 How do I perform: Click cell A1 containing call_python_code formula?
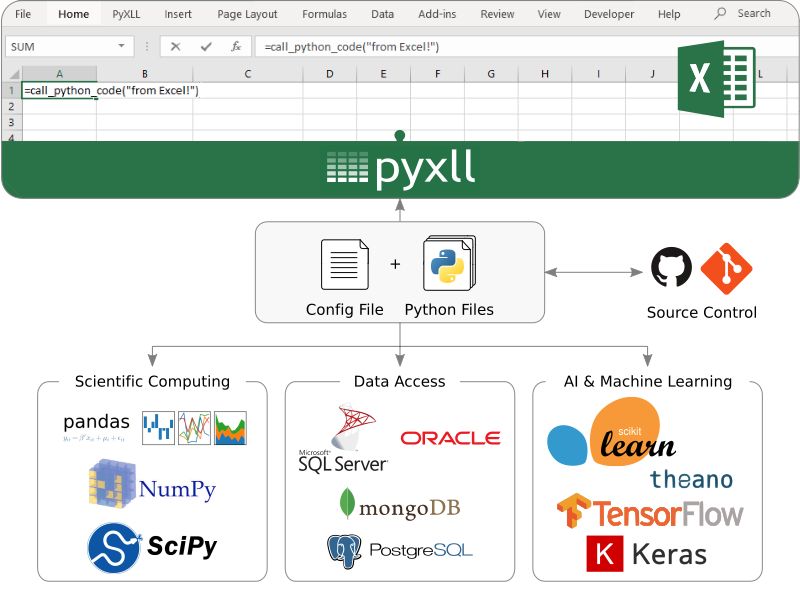(59, 90)
